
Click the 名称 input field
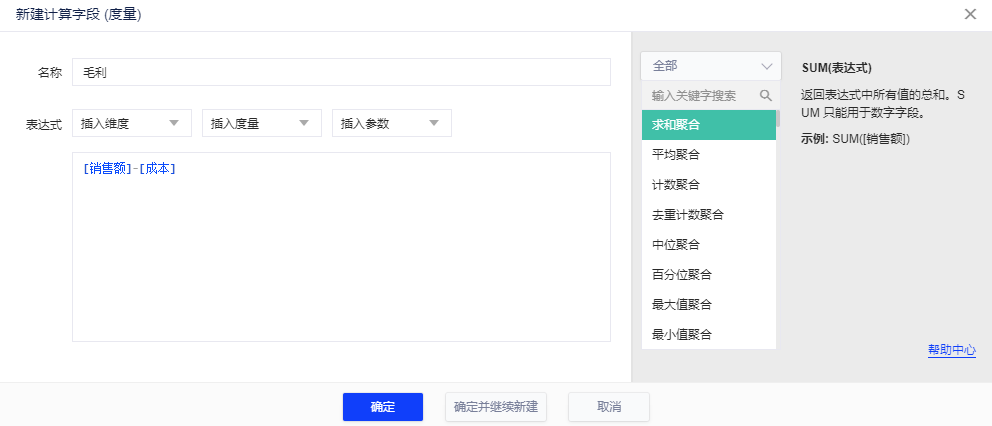pyautogui.click(x=341, y=73)
